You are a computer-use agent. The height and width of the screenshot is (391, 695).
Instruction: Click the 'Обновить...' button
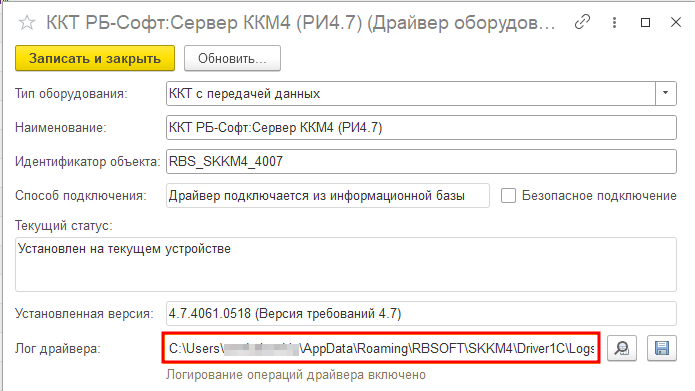(x=232, y=58)
